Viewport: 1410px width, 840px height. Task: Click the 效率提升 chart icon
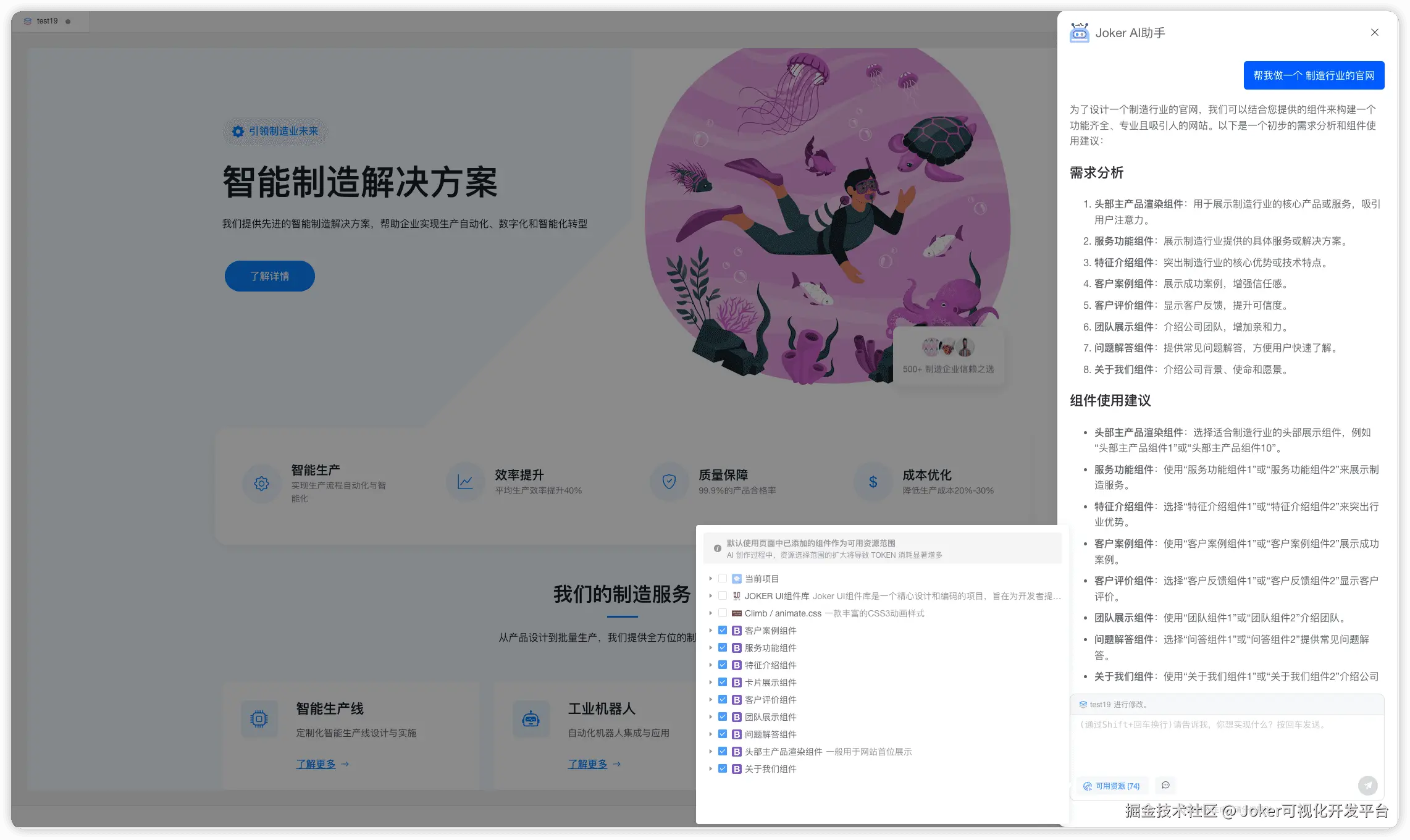pos(465,482)
